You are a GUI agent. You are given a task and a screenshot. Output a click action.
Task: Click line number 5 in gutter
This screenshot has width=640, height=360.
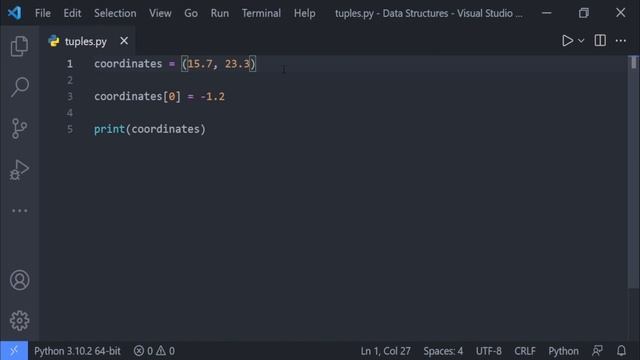click(x=70, y=129)
